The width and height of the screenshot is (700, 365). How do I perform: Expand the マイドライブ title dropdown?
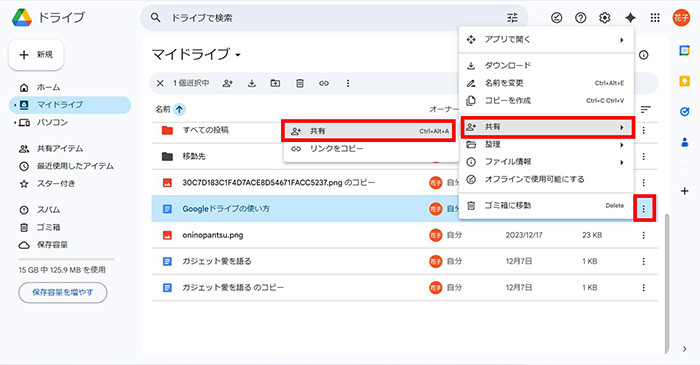pyautogui.click(x=238, y=55)
